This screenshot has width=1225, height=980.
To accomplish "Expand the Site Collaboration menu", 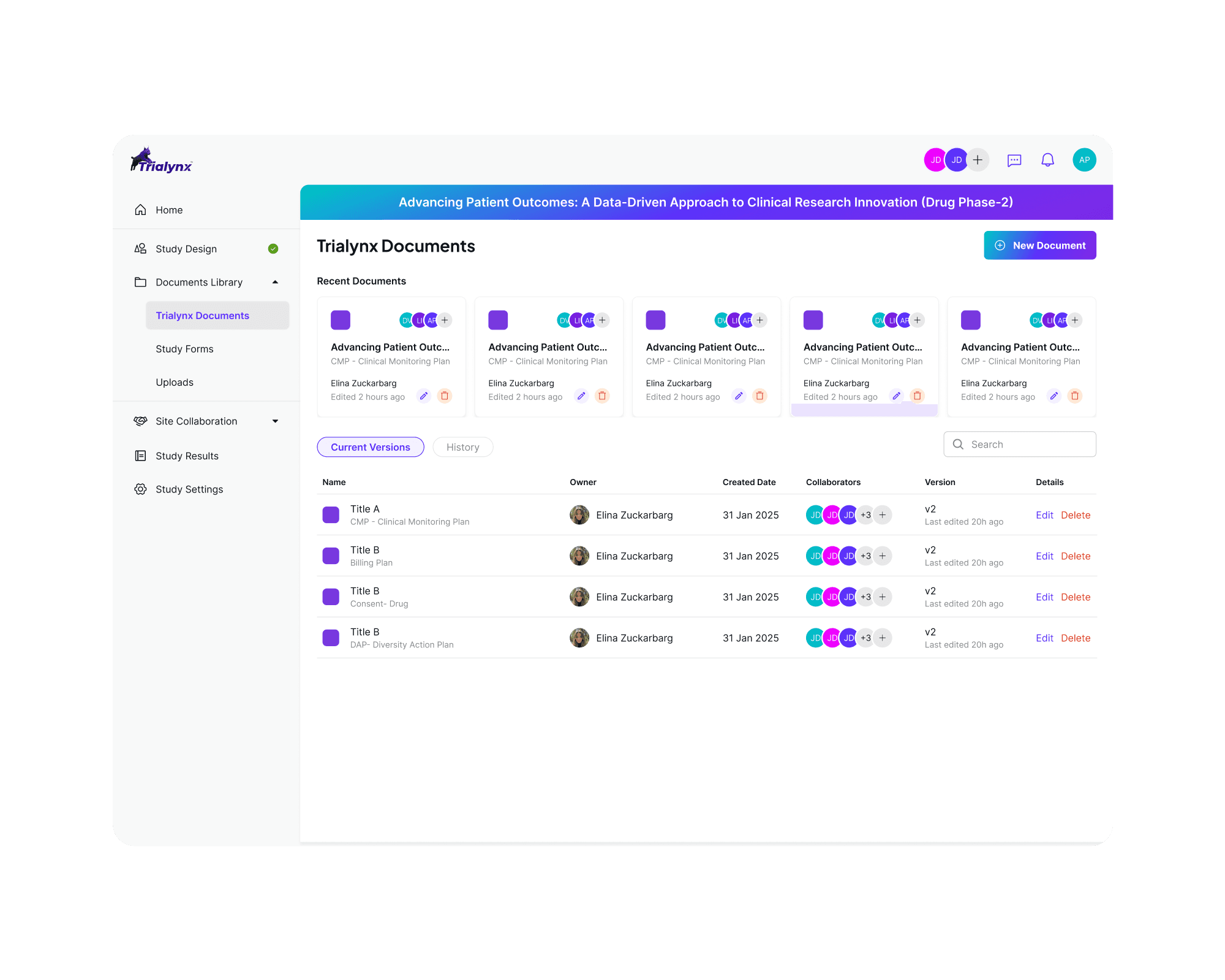I will point(275,421).
